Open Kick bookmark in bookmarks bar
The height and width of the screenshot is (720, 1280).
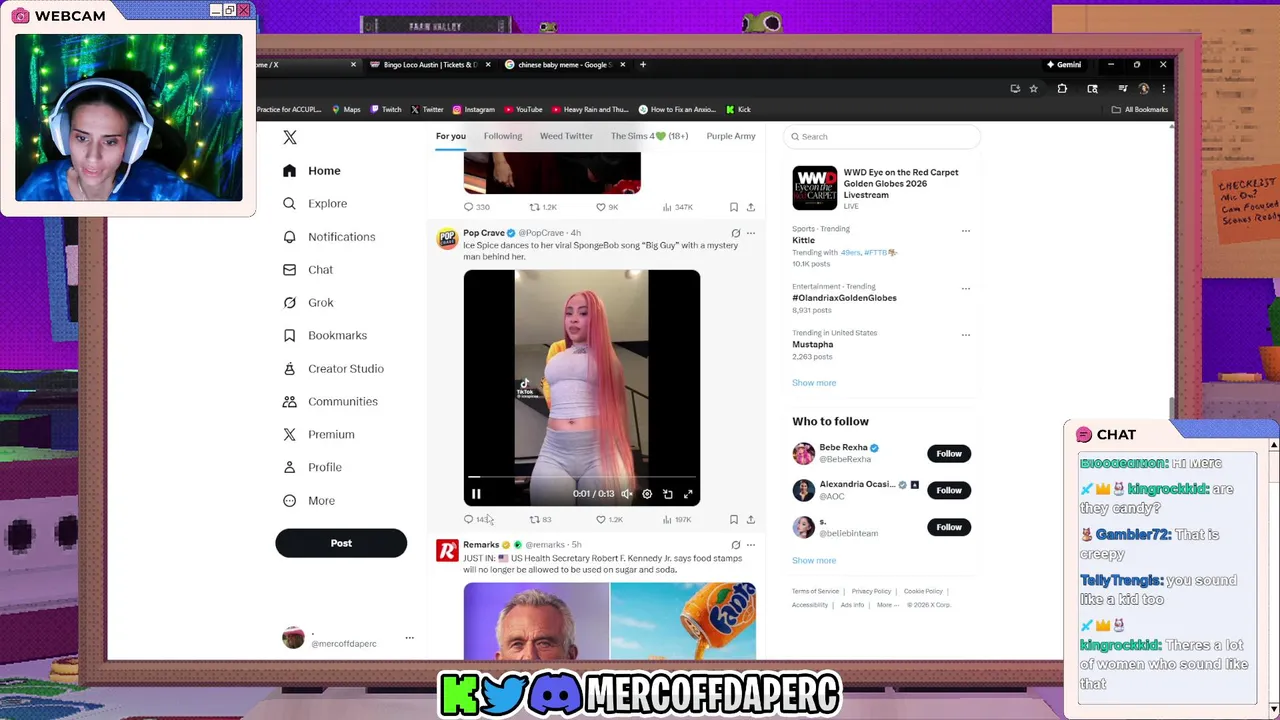coord(738,109)
